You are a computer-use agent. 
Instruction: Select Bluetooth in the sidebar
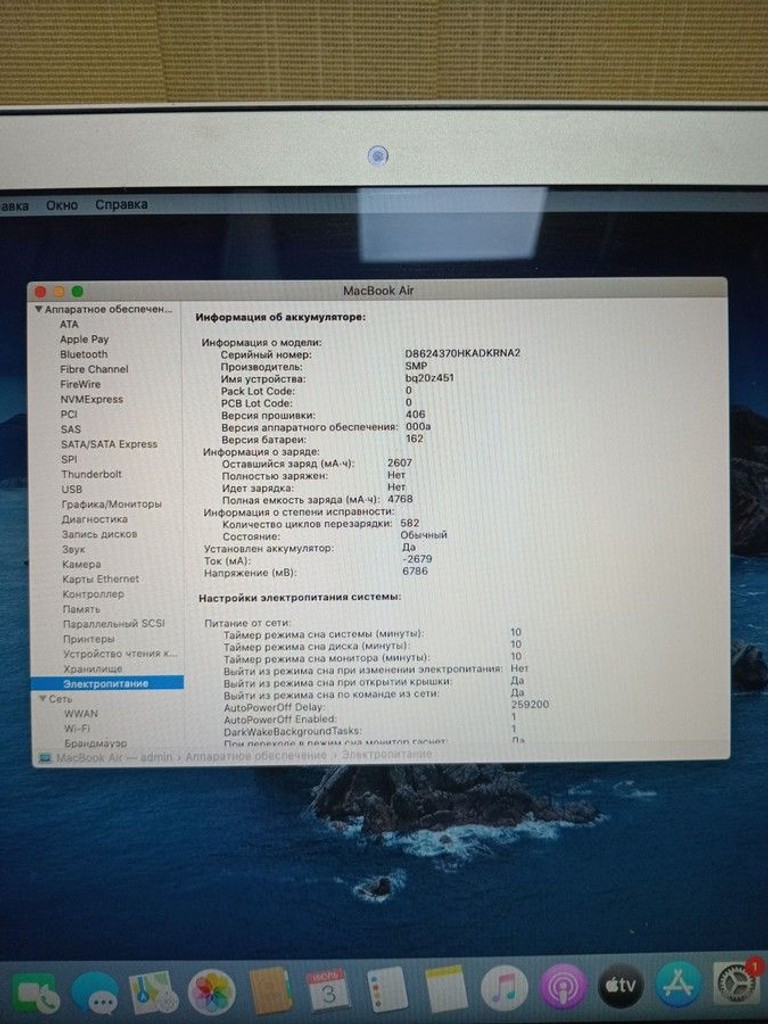click(x=84, y=354)
